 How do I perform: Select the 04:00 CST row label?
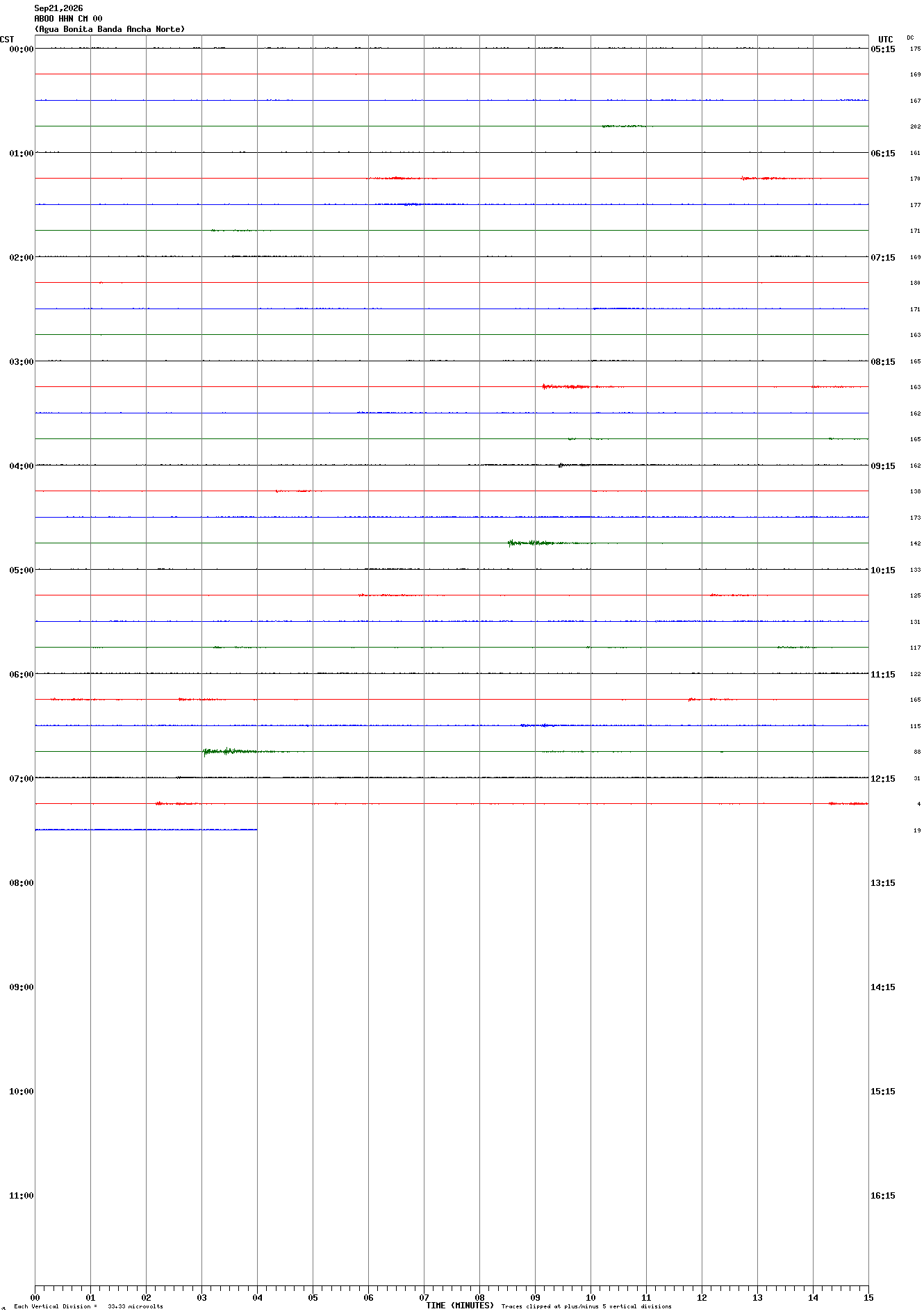(x=21, y=466)
